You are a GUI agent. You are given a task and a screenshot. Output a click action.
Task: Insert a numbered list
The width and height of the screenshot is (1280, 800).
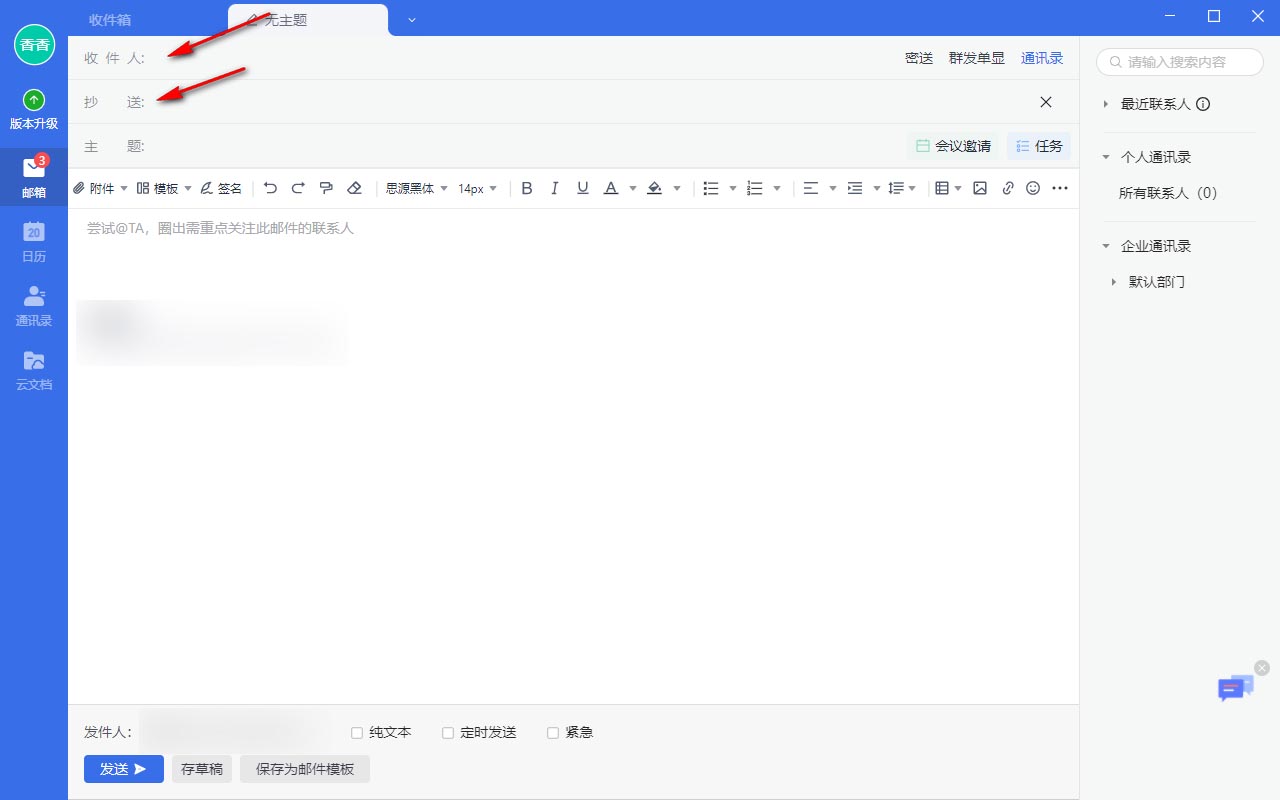(x=755, y=188)
